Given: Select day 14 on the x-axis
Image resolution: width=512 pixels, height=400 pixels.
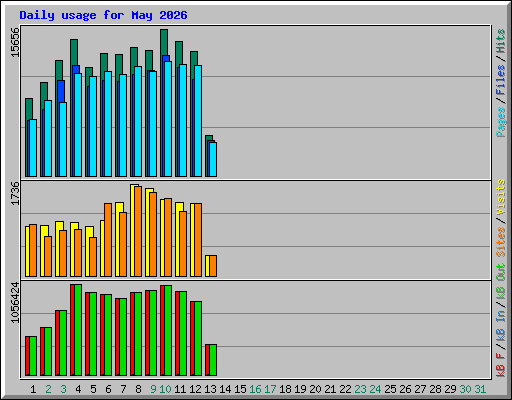Looking at the screenshot, I should click(225, 389).
